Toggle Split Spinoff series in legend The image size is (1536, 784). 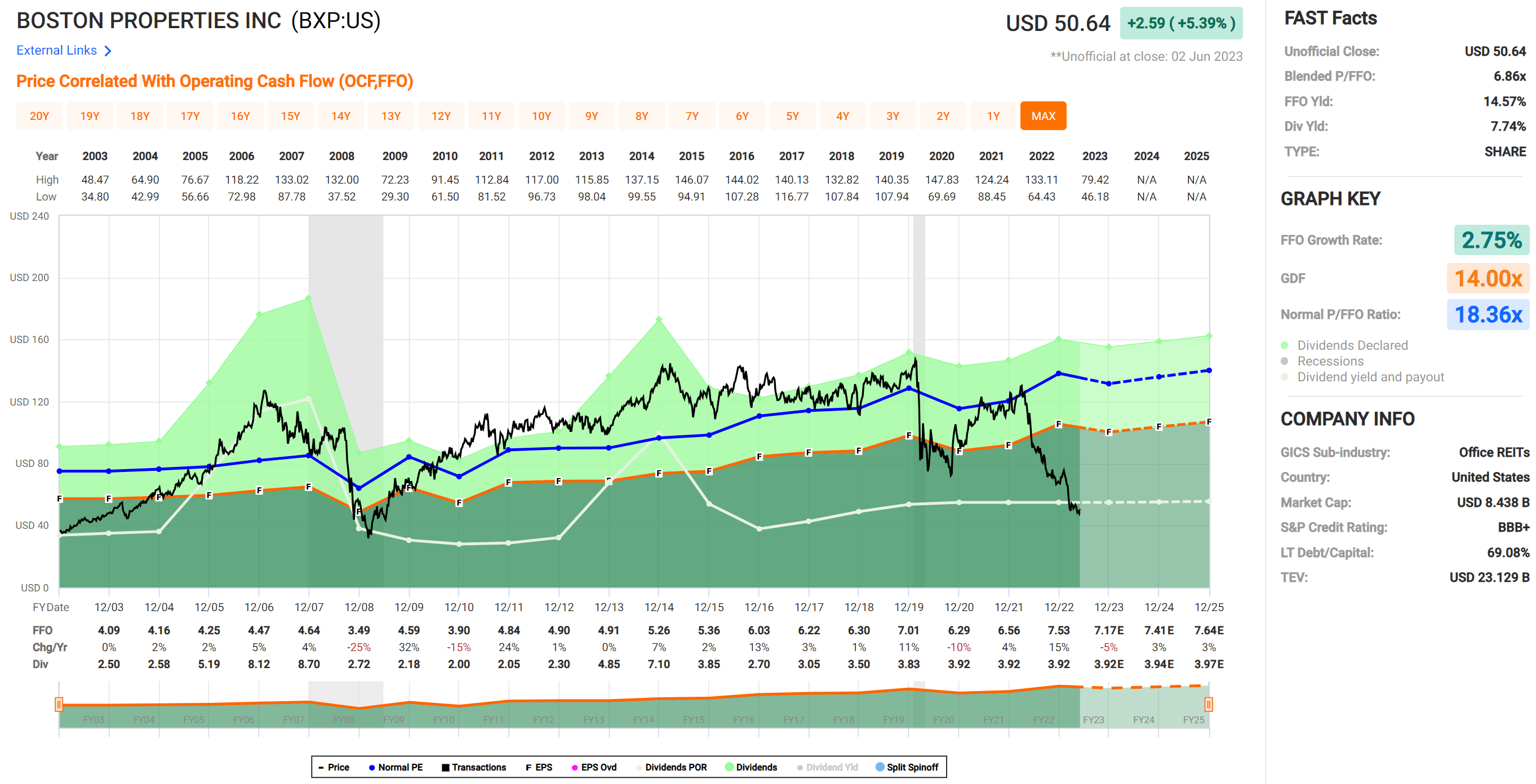tap(907, 767)
